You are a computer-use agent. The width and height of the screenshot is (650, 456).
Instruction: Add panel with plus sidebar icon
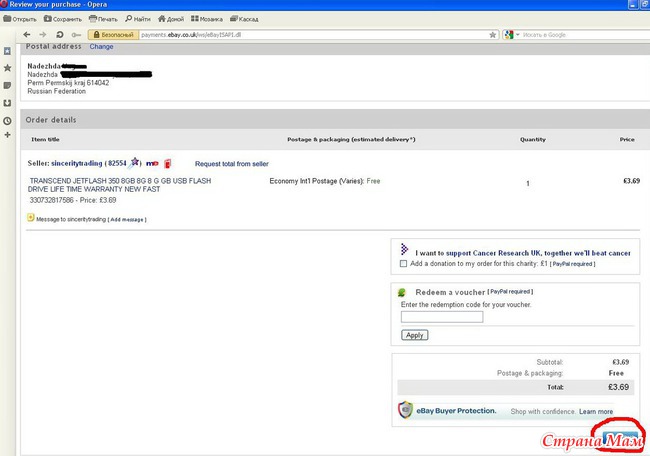tap(7, 135)
